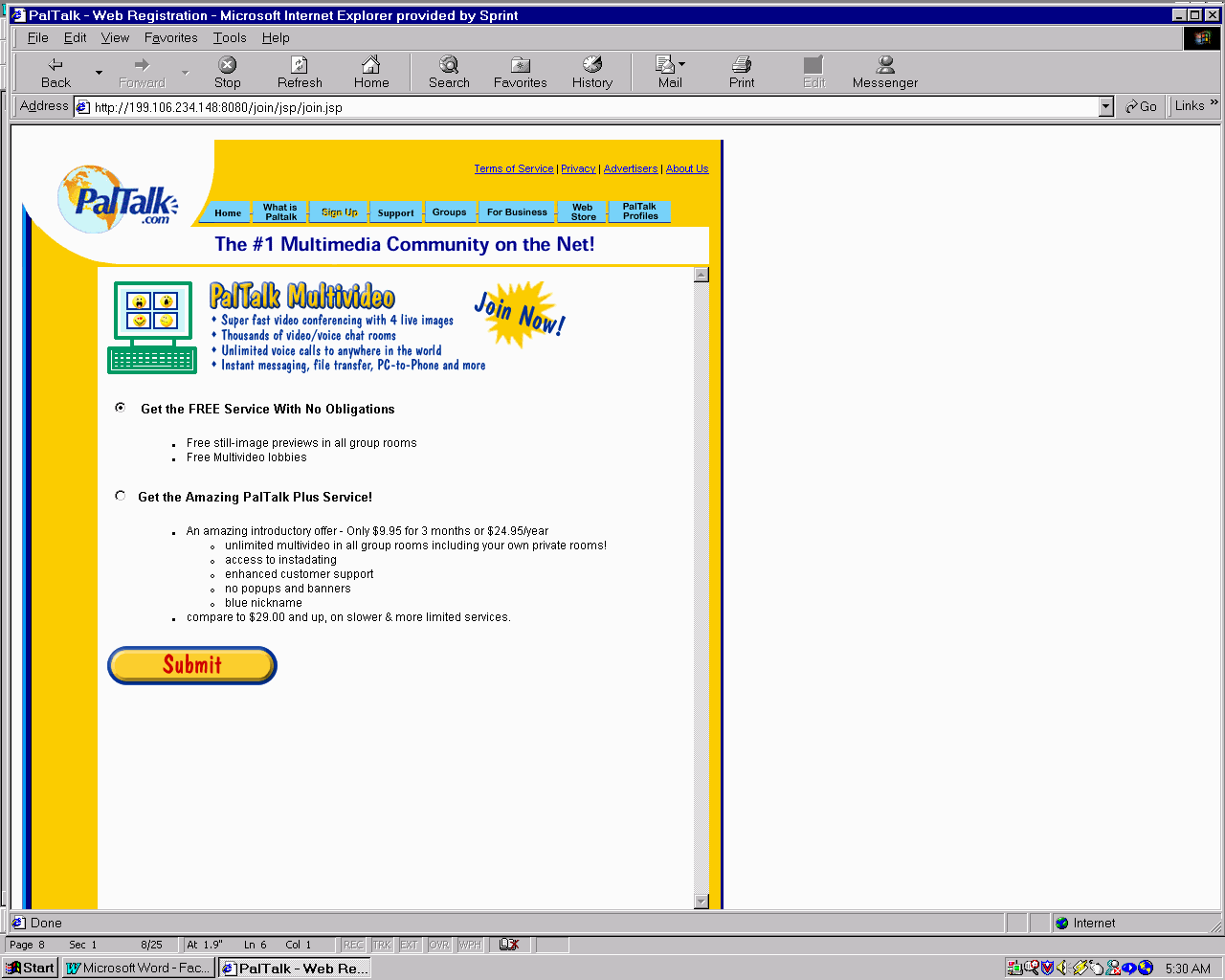The height and width of the screenshot is (980, 1225).
Task: Toggle TRK track changes indicator
Action: (382, 945)
